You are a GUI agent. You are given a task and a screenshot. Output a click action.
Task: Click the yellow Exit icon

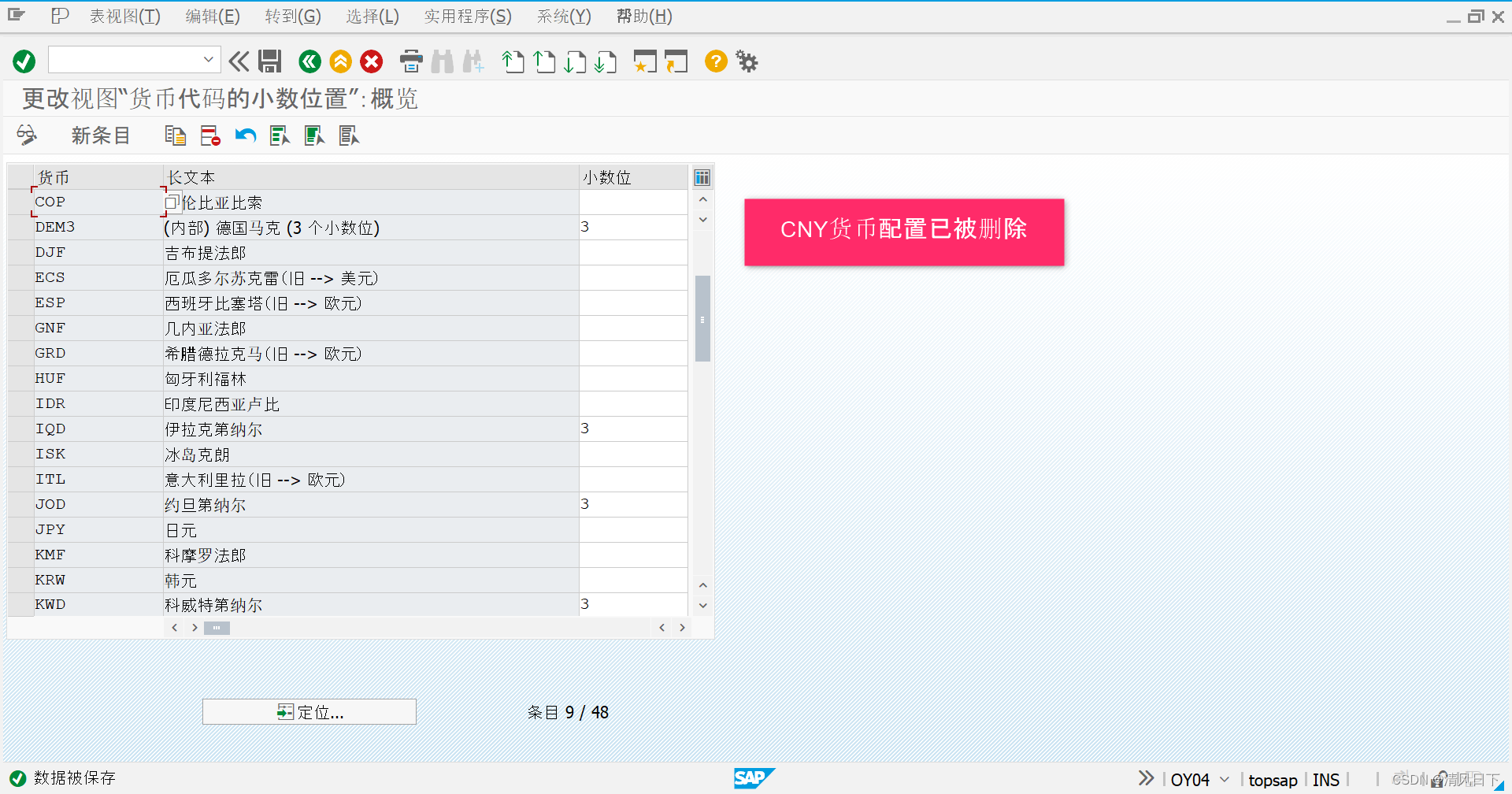point(340,61)
